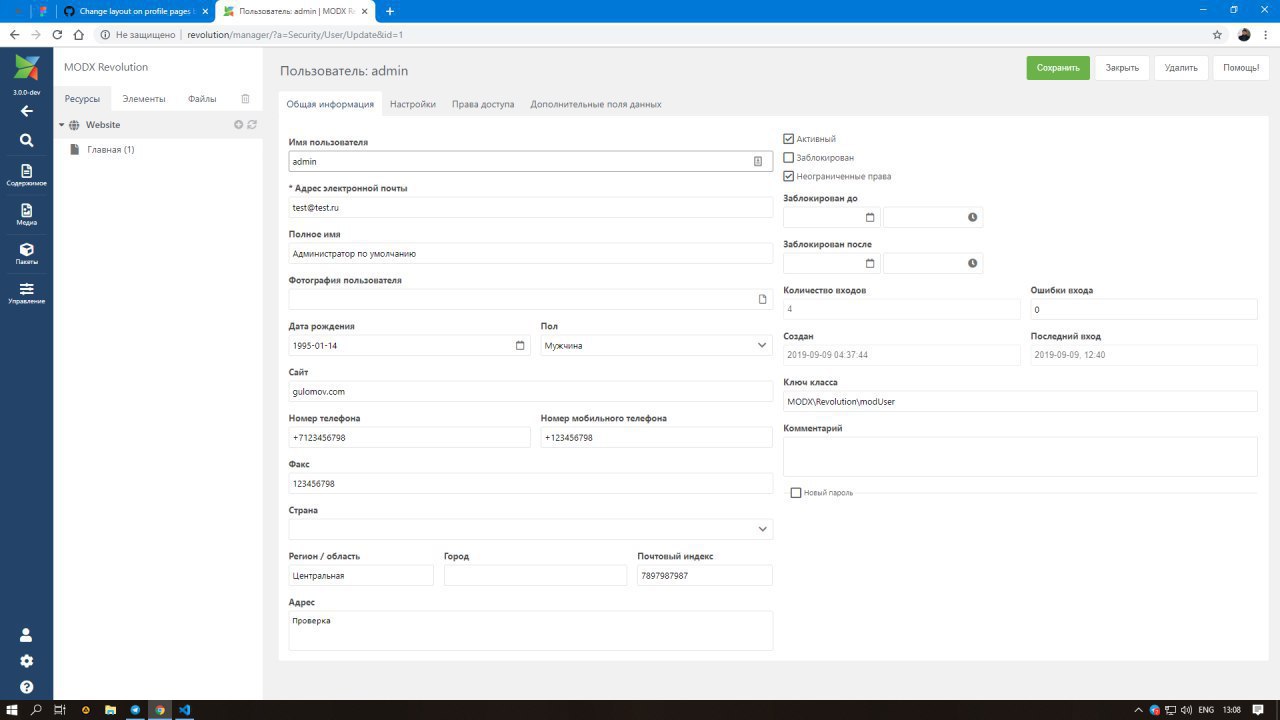Click the Номер мобильного телефона field

click(657, 437)
